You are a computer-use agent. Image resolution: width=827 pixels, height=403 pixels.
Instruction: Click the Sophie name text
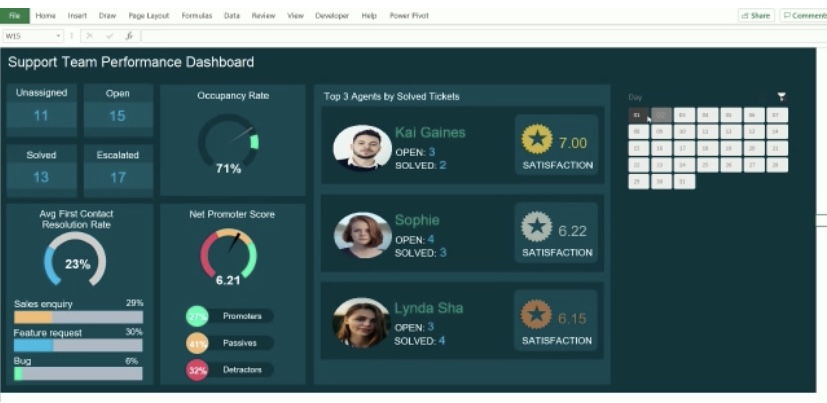pos(417,220)
